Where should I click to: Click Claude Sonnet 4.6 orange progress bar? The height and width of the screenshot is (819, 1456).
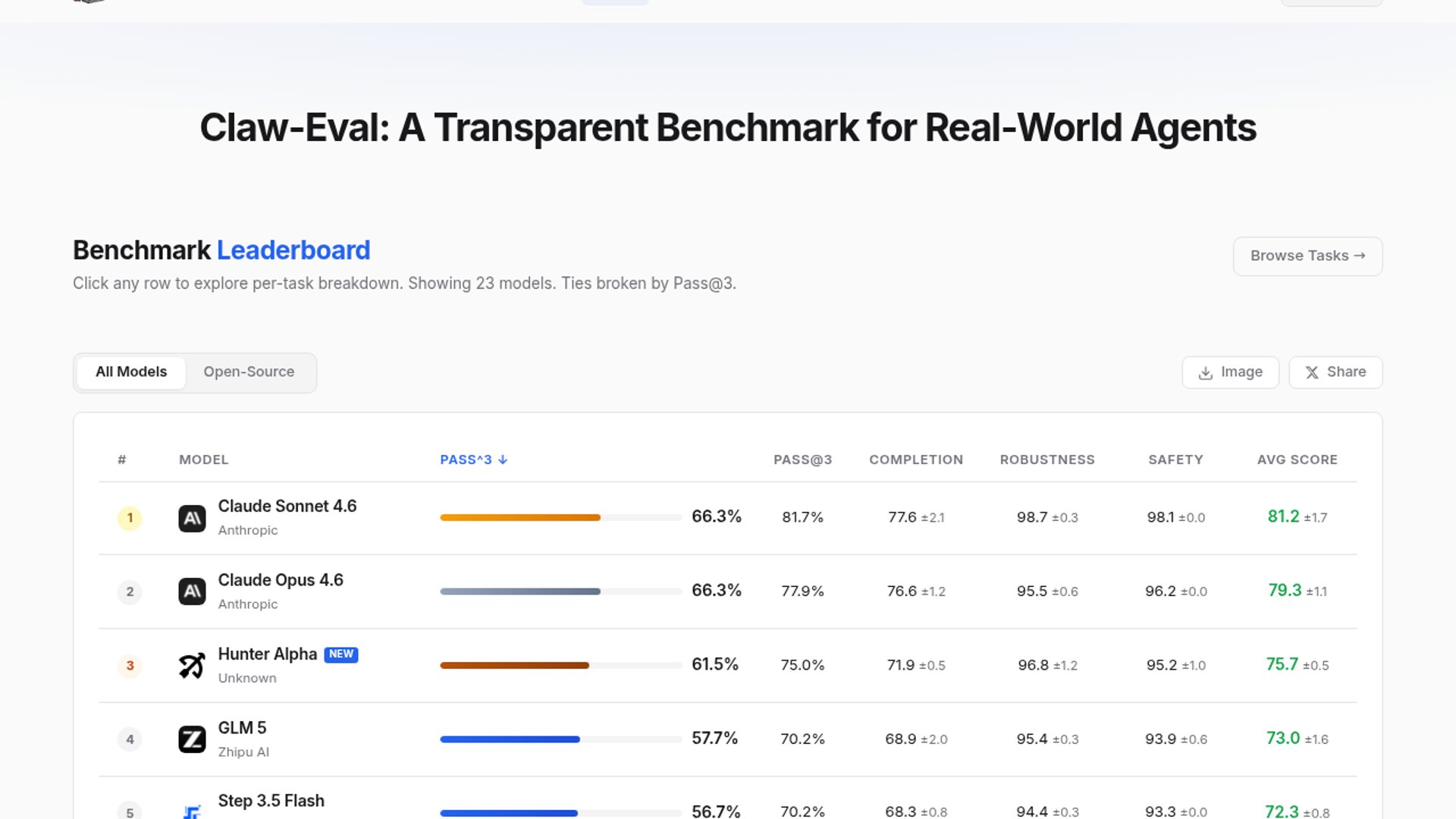pyautogui.click(x=520, y=518)
